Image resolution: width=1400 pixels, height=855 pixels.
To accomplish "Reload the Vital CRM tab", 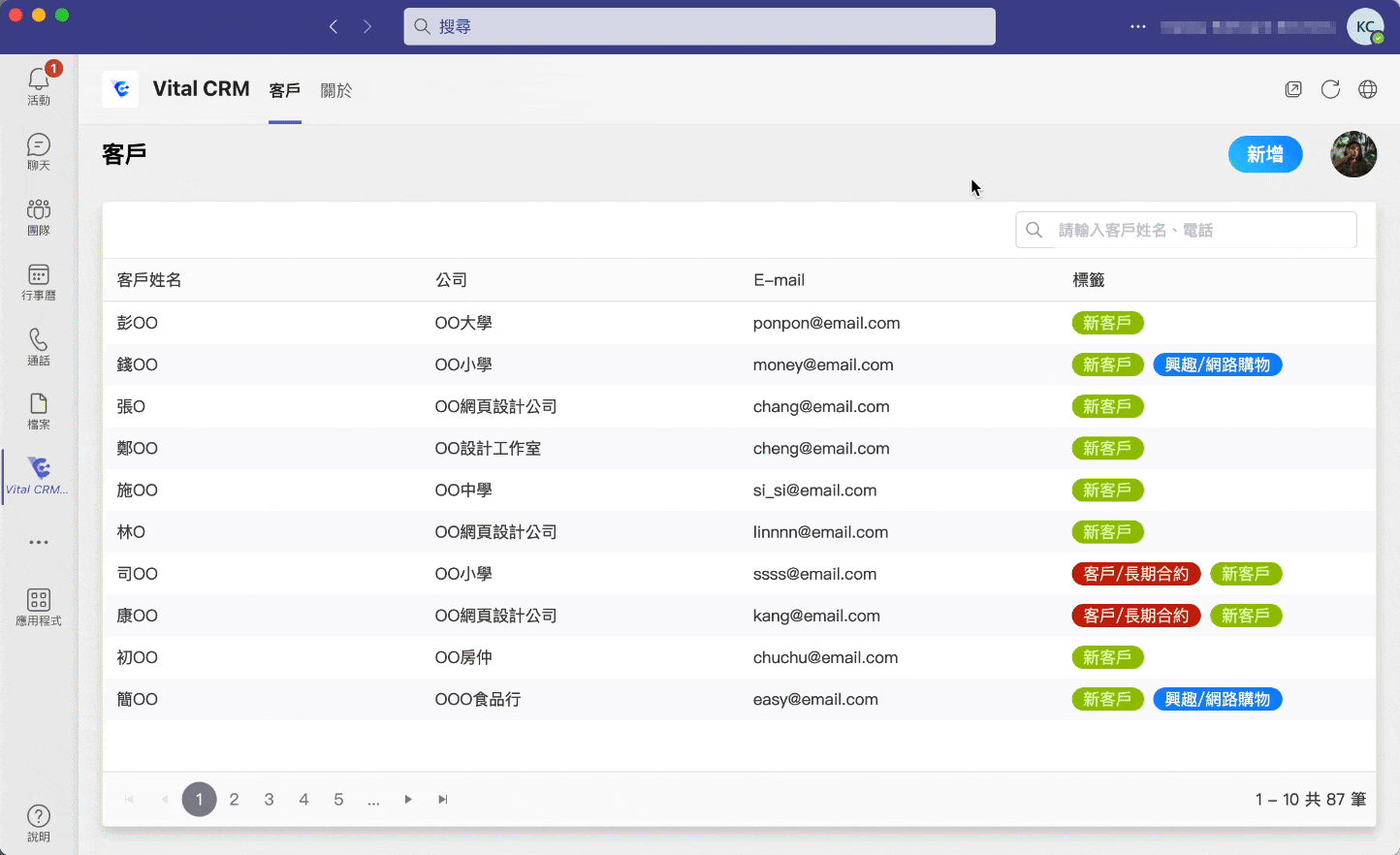I will (x=1330, y=89).
